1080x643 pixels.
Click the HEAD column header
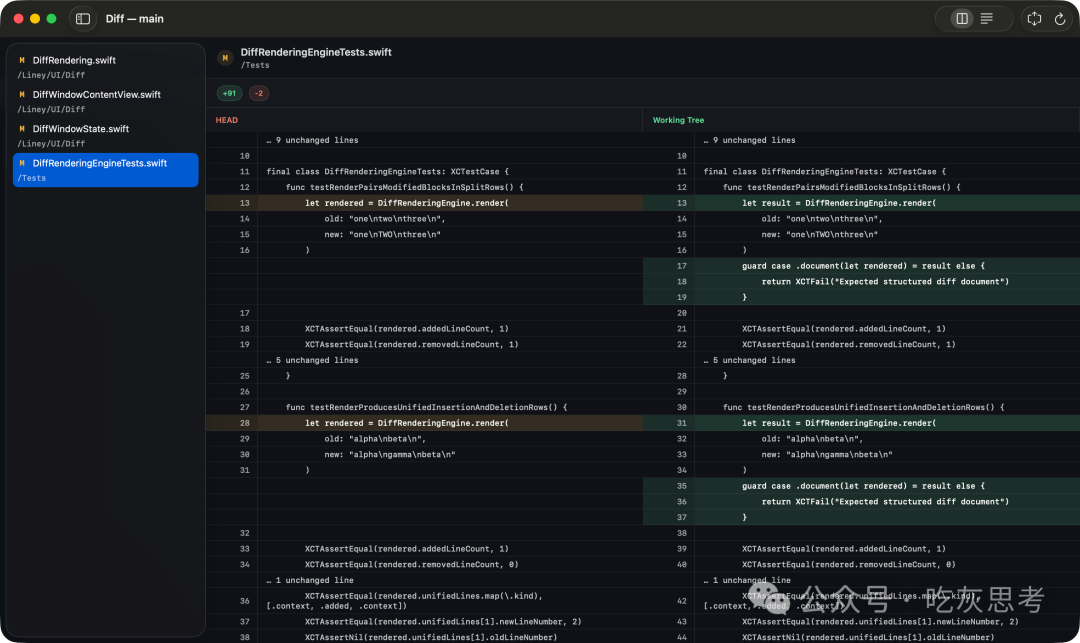[x=227, y=120]
